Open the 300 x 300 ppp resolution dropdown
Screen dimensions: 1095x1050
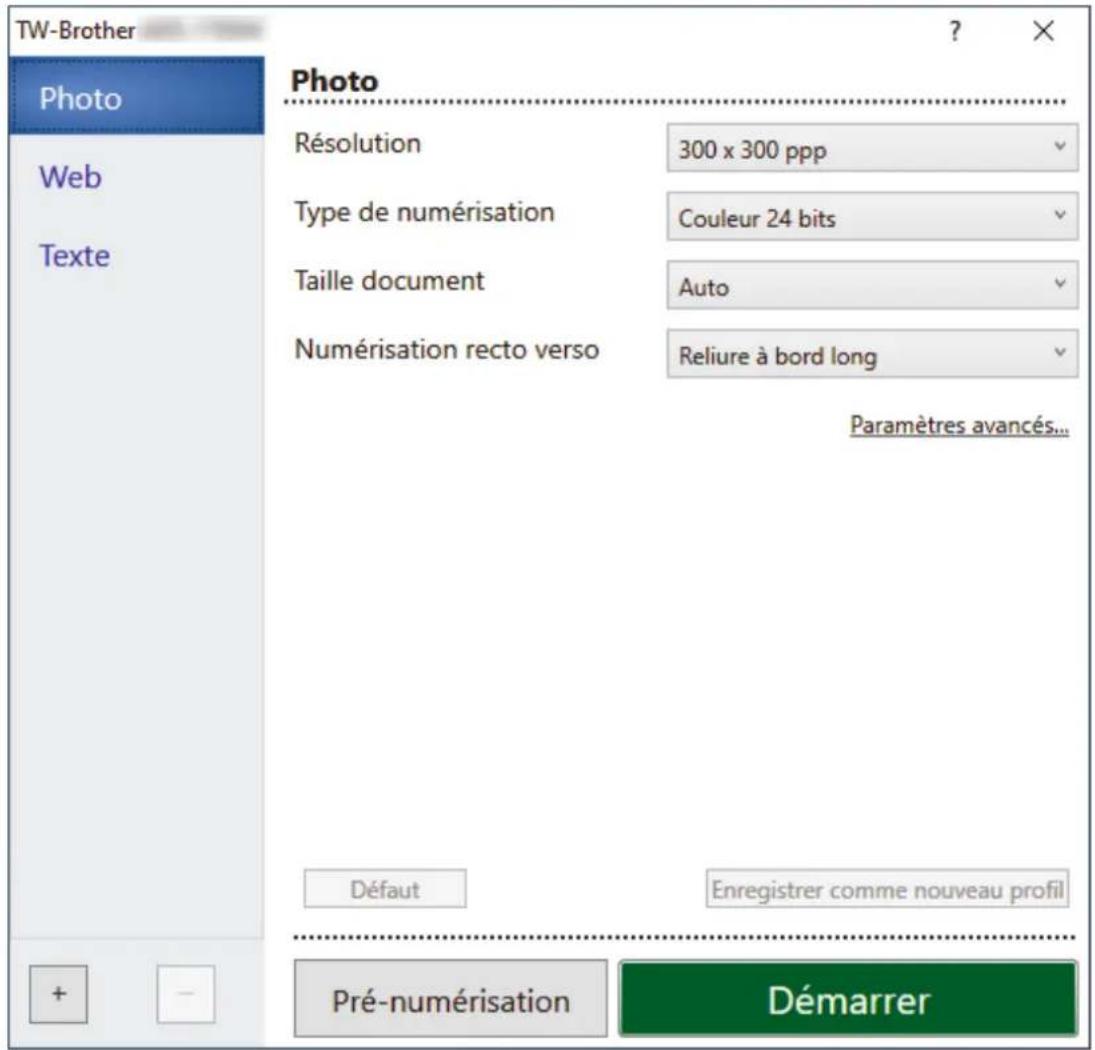click(872, 147)
